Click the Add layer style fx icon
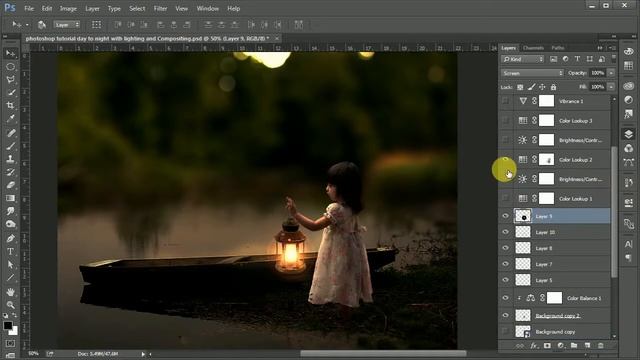The height and width of the screenshot is (360, 640). (533, 346)
